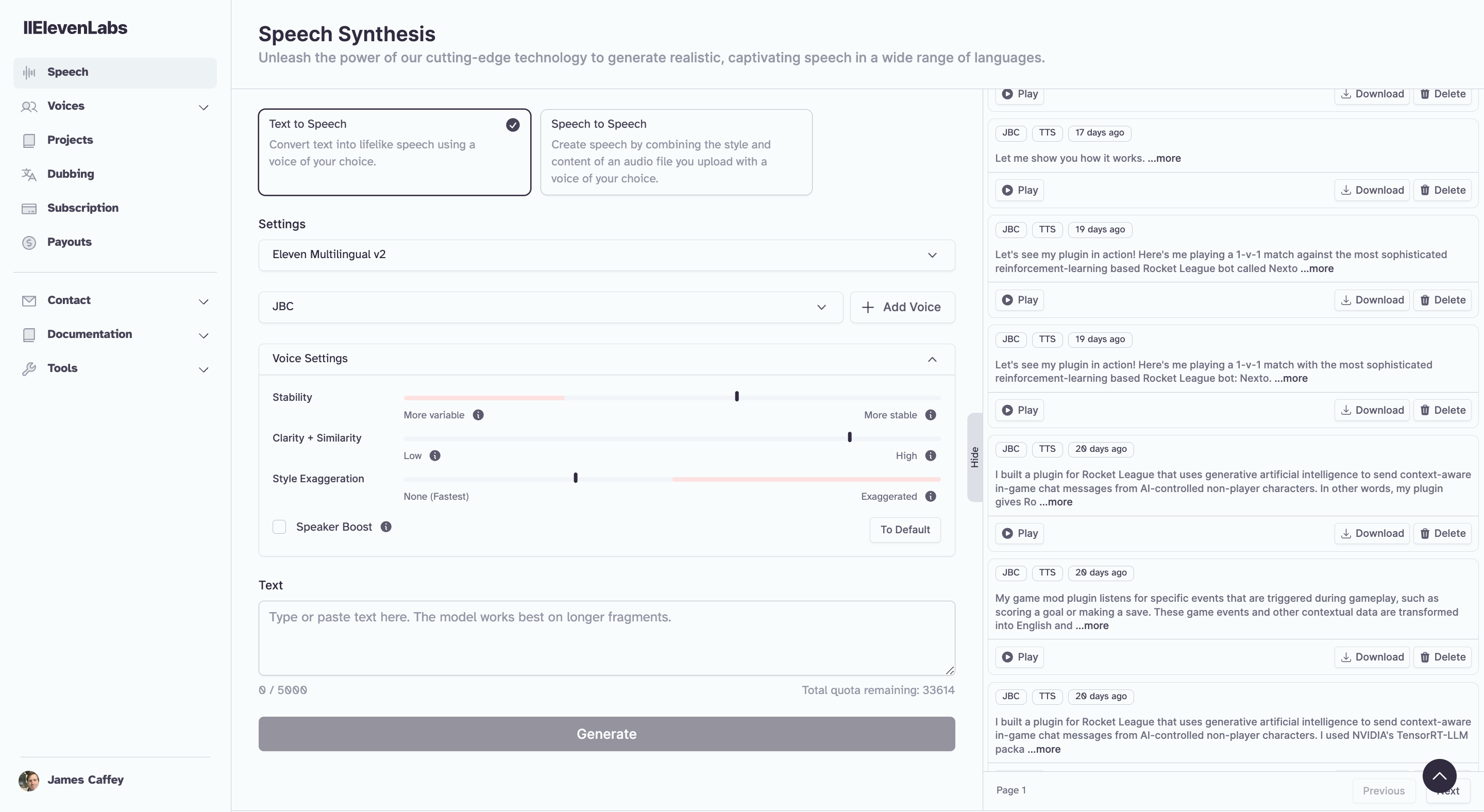Collapse the Voice Settings expander
The image size is (1484, 812).
(931, 359)
